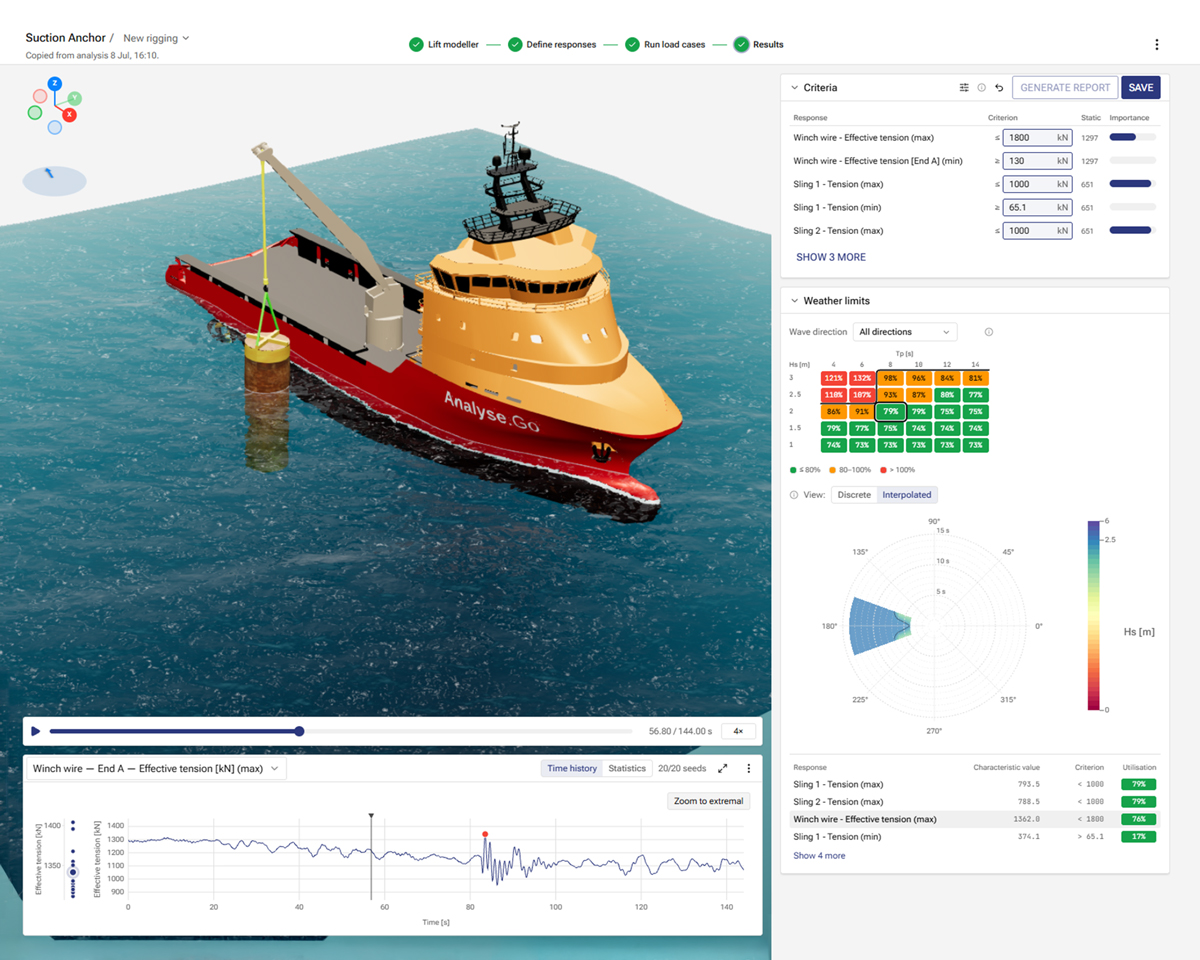Open the Wave direction dropdown

coord(905,332)
